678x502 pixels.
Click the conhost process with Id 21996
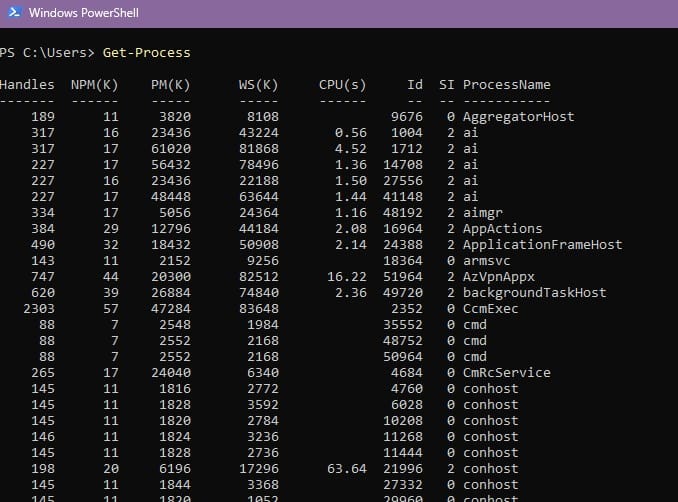pyautogui.click(x=490, y=469)
